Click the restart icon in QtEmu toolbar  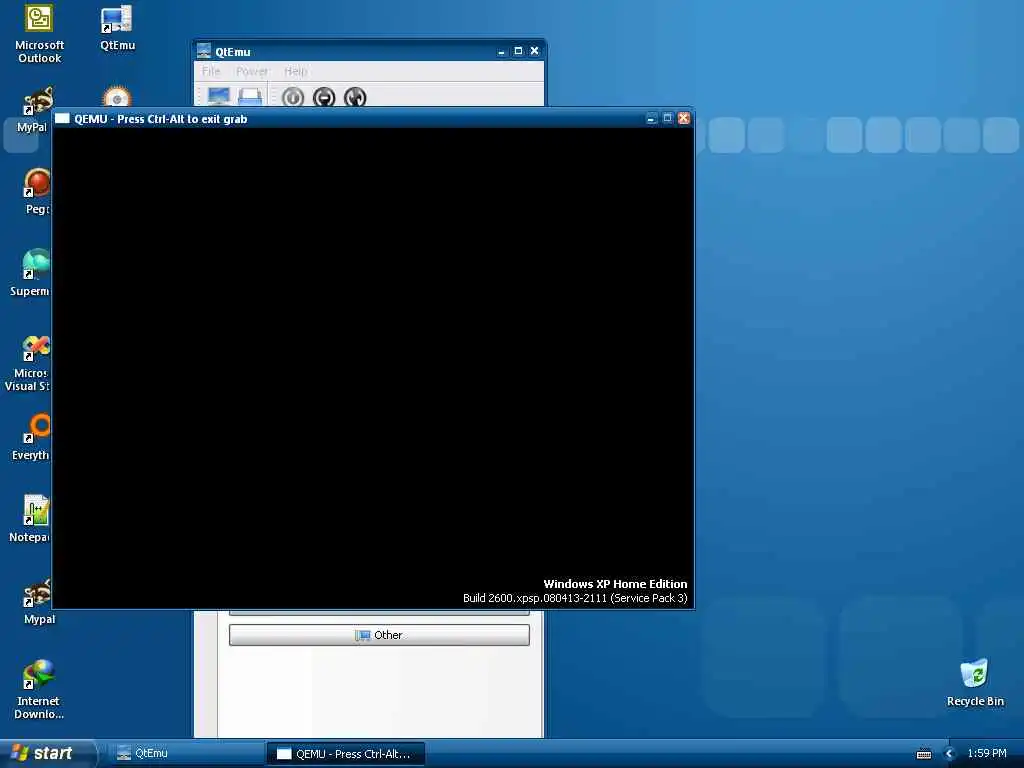(x=355, y=97)
